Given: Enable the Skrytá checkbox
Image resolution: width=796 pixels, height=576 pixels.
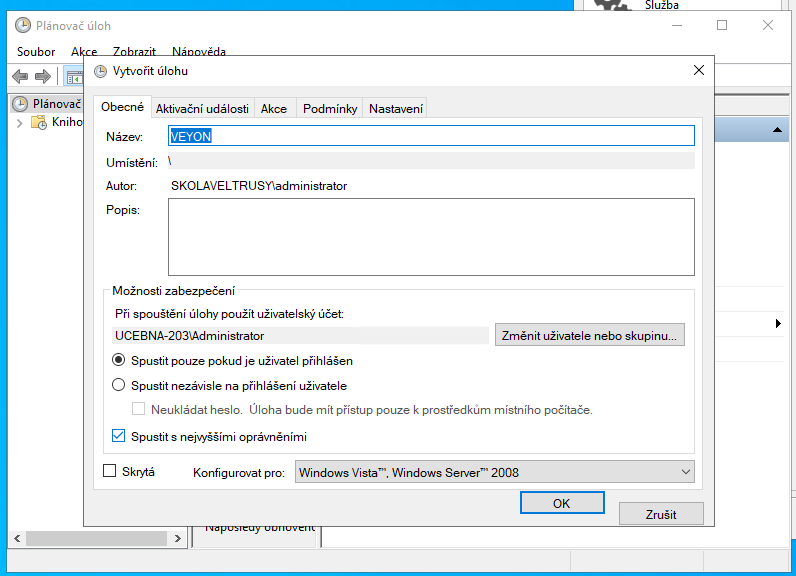Looking at the screenshot, I should 111,471.
